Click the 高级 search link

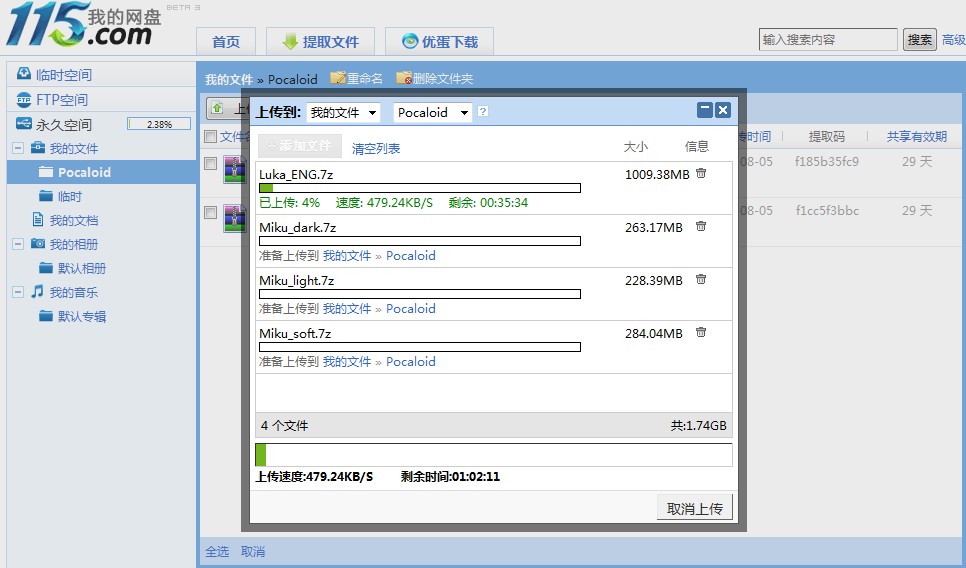click(x=954, y=40)
